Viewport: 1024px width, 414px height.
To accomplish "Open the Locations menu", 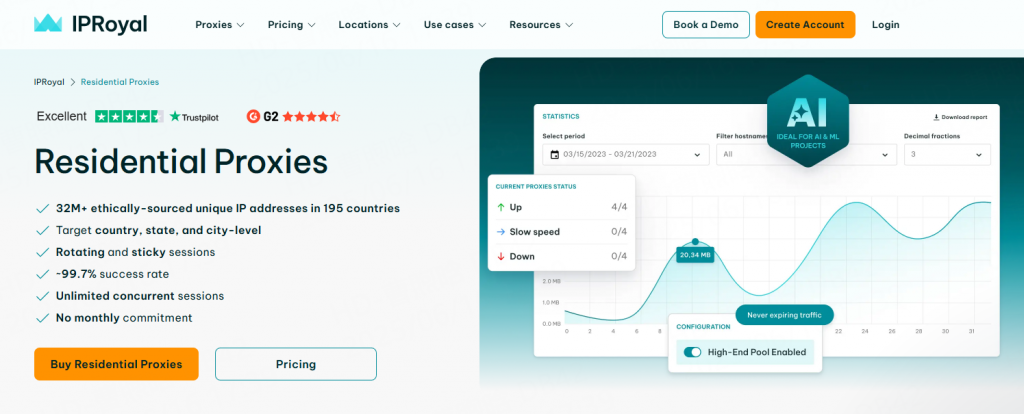I will [x=370, y=25].
